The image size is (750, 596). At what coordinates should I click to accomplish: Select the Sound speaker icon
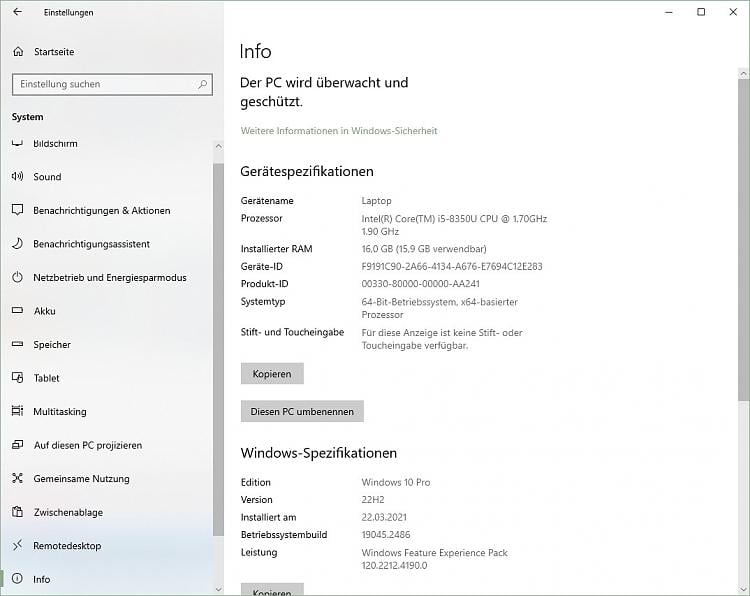pyautogui.click(x=17, y=177)
